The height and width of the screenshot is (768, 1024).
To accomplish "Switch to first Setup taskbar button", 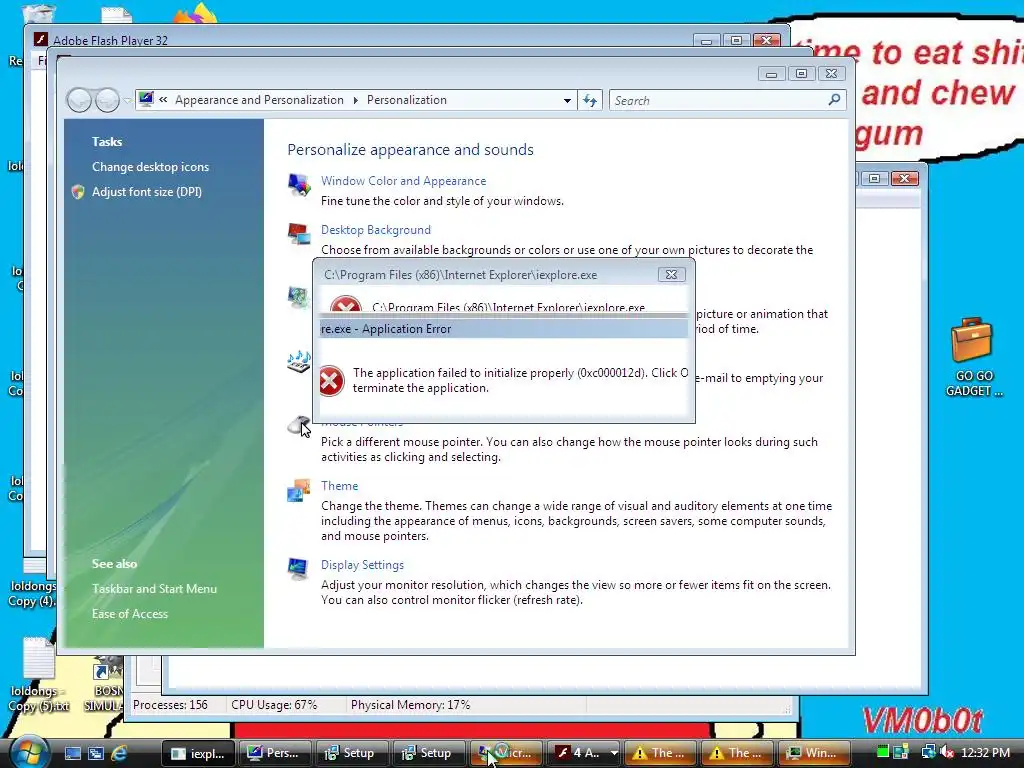I will click(351, 753).
